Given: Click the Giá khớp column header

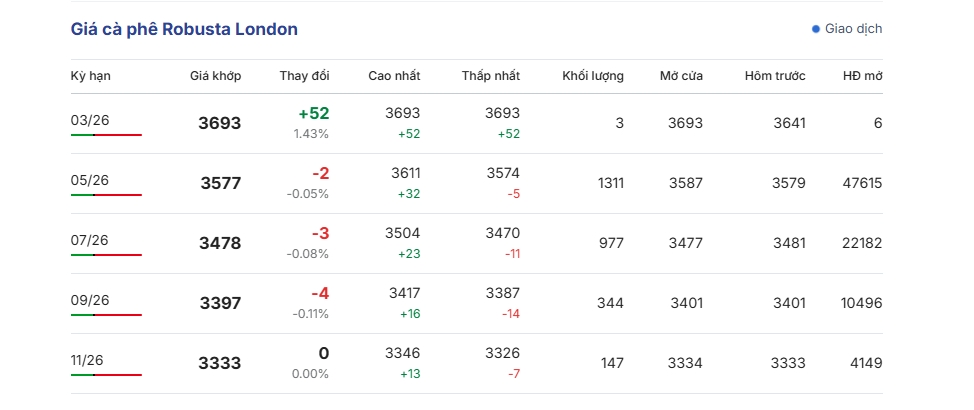Looking at the screenshot, I should click(215, 76).
